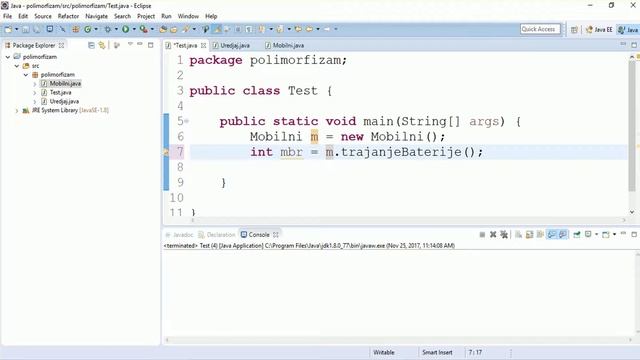Toggle Show Console on standard error
Screen dimensions: 640x360
[x=563, y=235]
